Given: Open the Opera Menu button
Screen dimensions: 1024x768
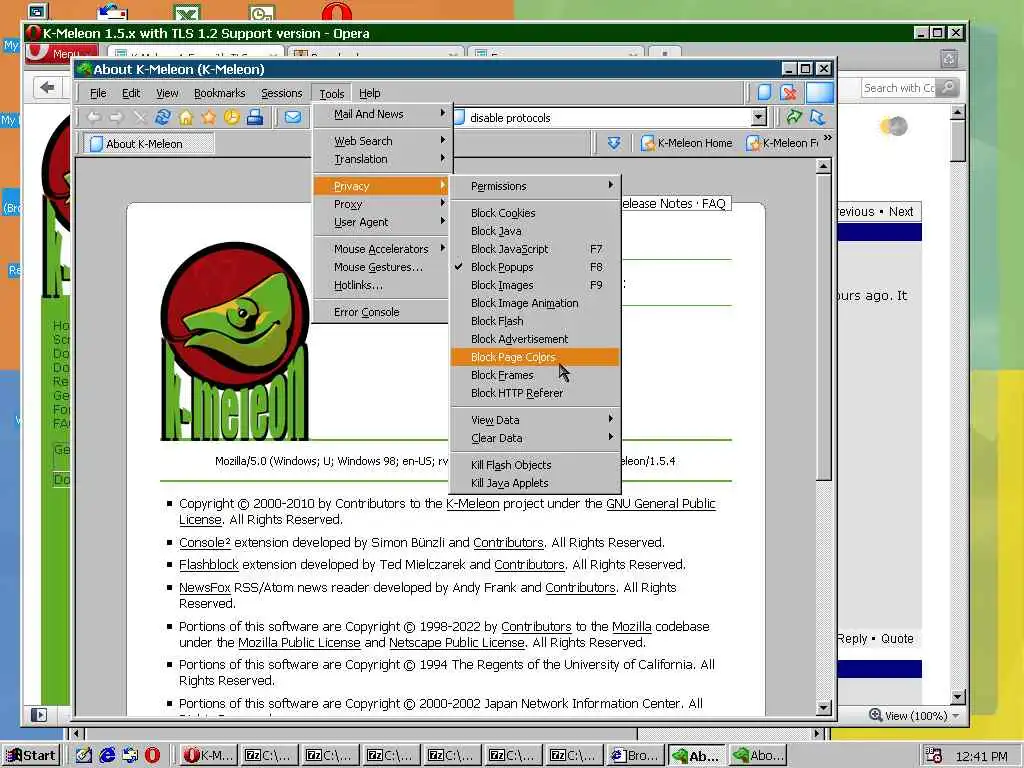Looking at the screenshot, I should 61,54.
